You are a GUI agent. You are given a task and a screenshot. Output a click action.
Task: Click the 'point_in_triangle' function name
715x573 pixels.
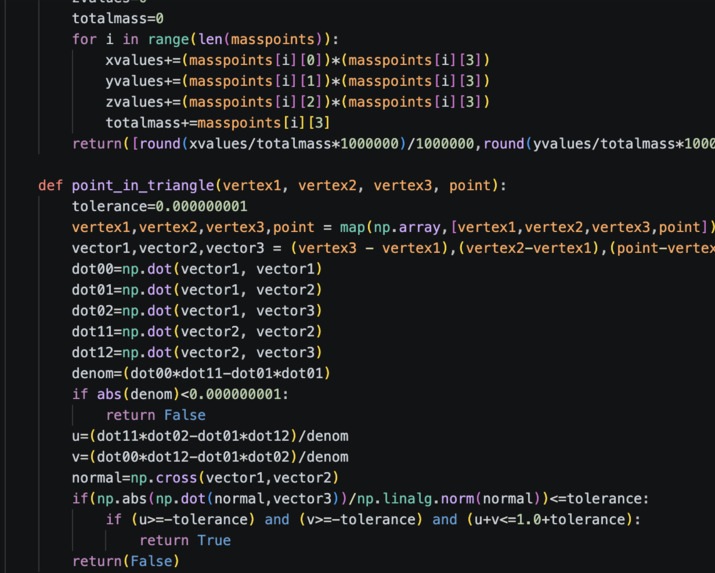point(143,186)
